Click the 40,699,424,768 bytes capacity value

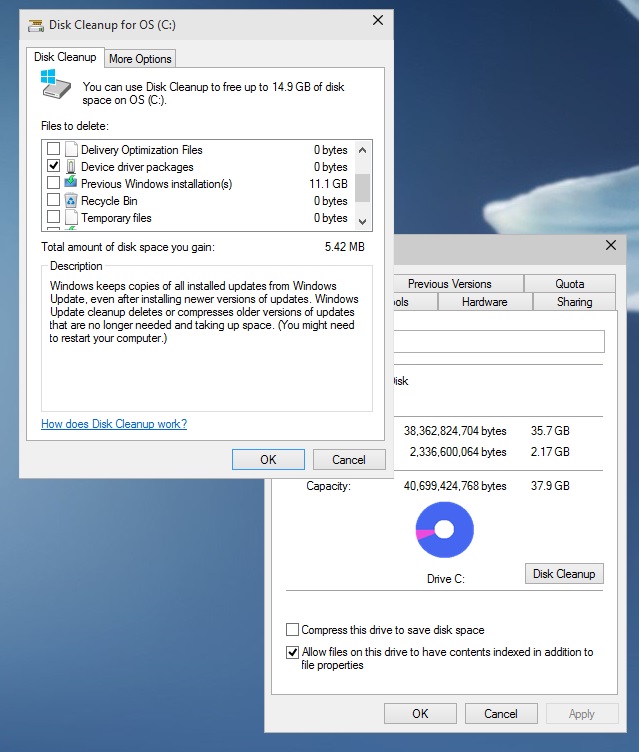coord(455,486)
